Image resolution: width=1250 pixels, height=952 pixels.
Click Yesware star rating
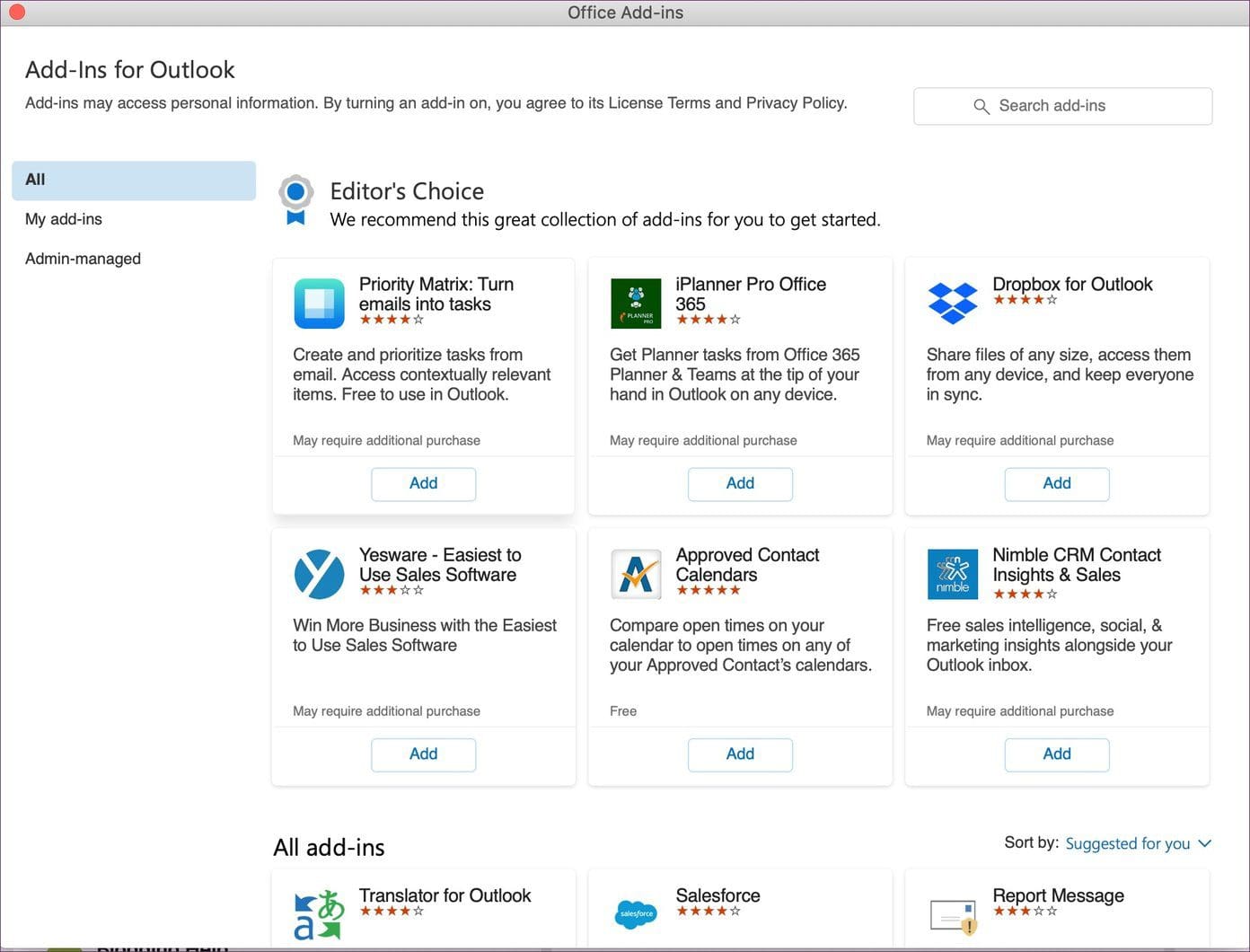392,590
